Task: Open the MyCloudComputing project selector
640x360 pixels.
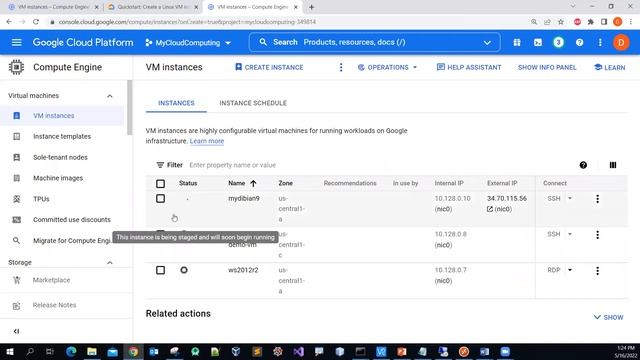Action: pyautogui.click(x=188, y=42)
